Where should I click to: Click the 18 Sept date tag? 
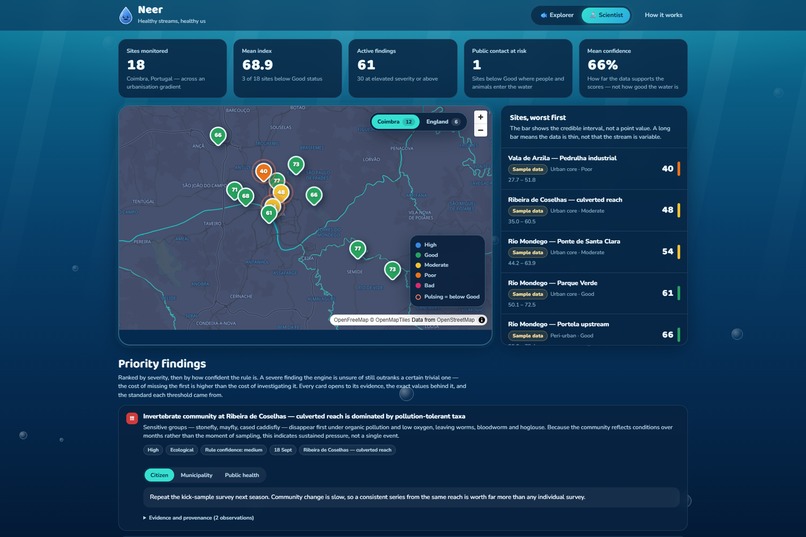click(283, 450)
